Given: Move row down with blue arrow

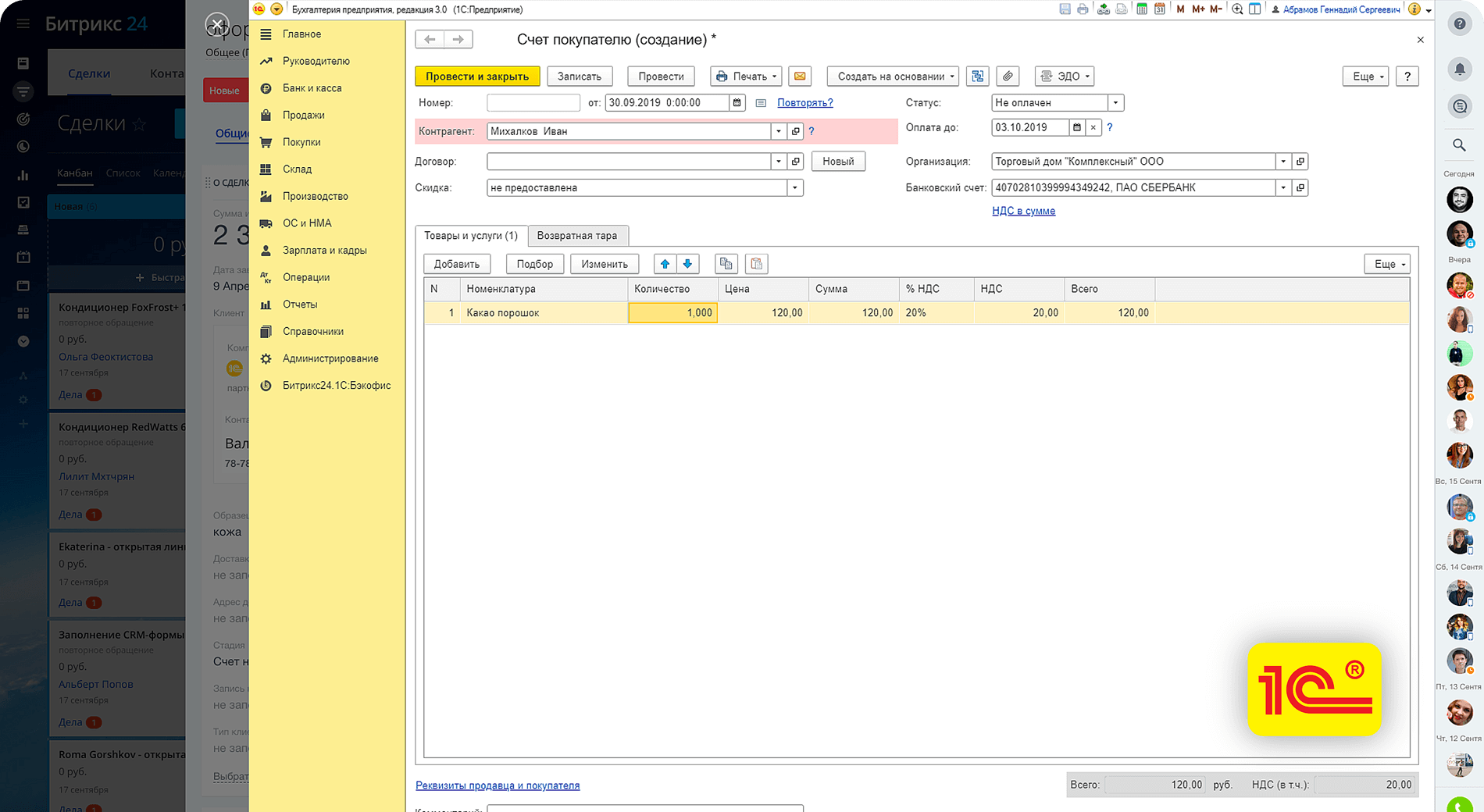Looking at the screenshot, I should pos(687,264).
